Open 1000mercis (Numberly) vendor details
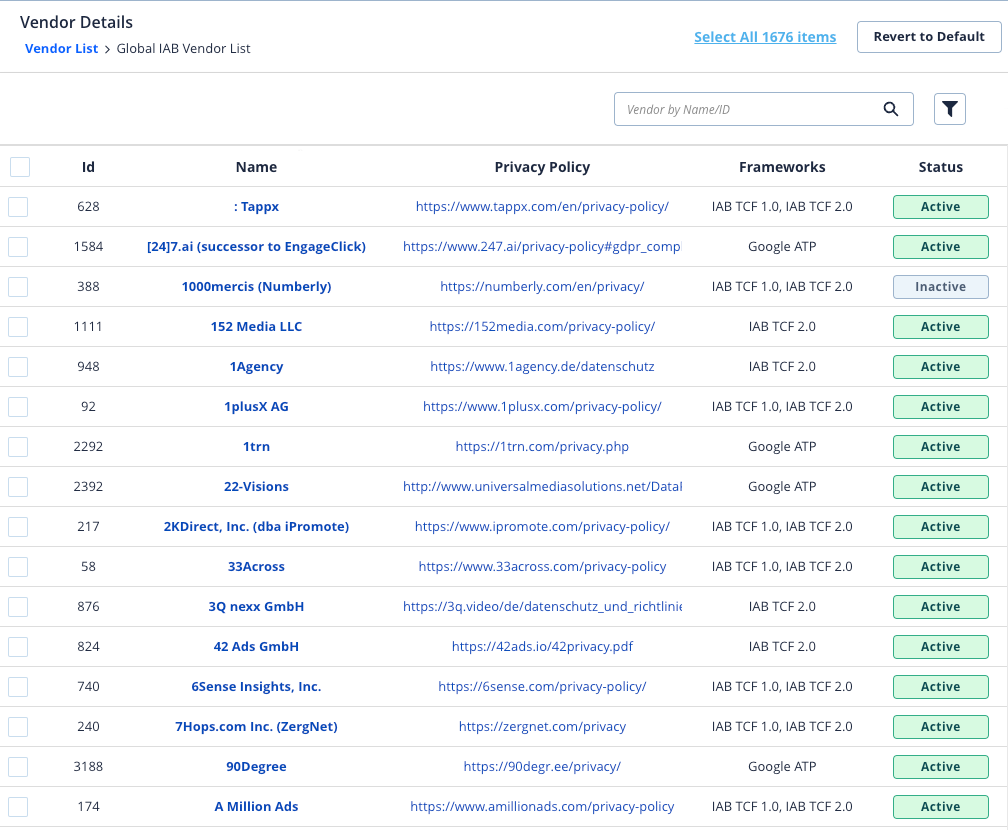The width and height of the screenshot is (1008, 830). (x=256, y=287)
